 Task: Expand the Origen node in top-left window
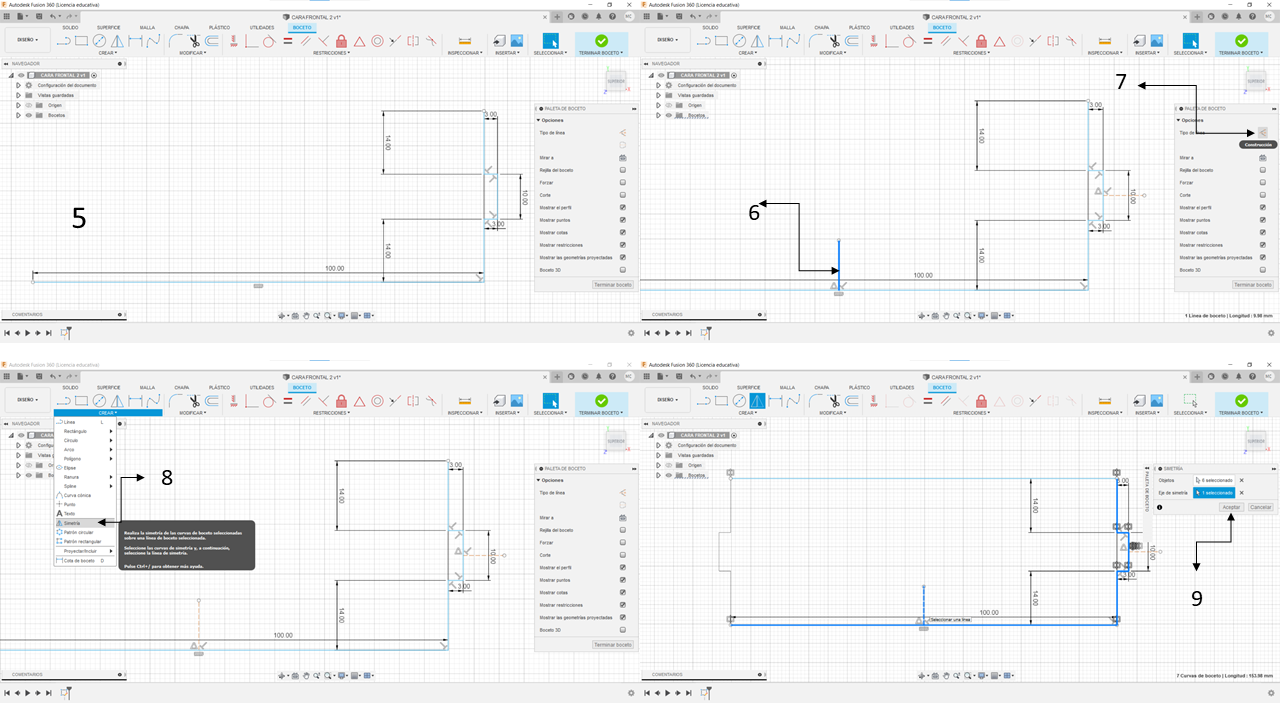[x=18, y=105]
